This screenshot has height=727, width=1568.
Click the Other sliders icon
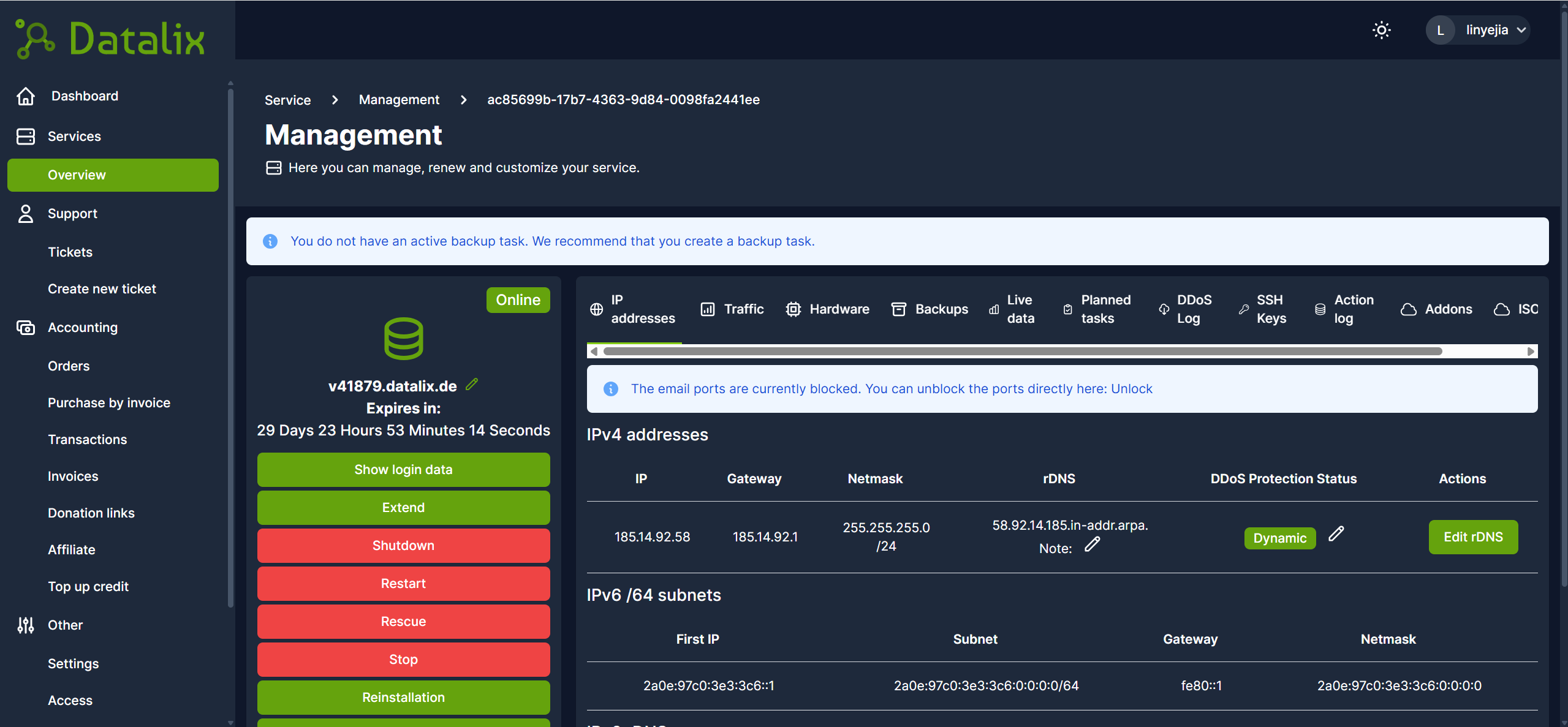click(26, 625)
